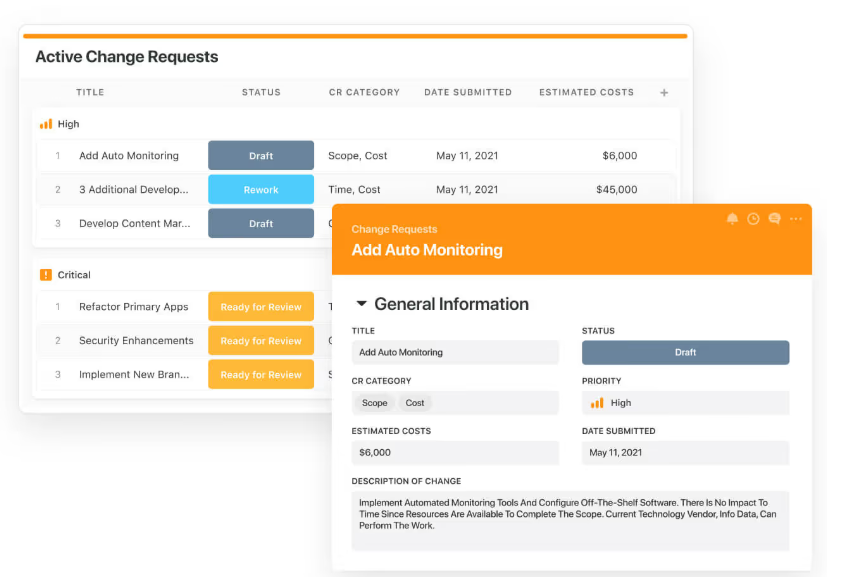This screenshot has width=863, height=577.
Task: Select the Cost category tag
Action: [415, 403]
